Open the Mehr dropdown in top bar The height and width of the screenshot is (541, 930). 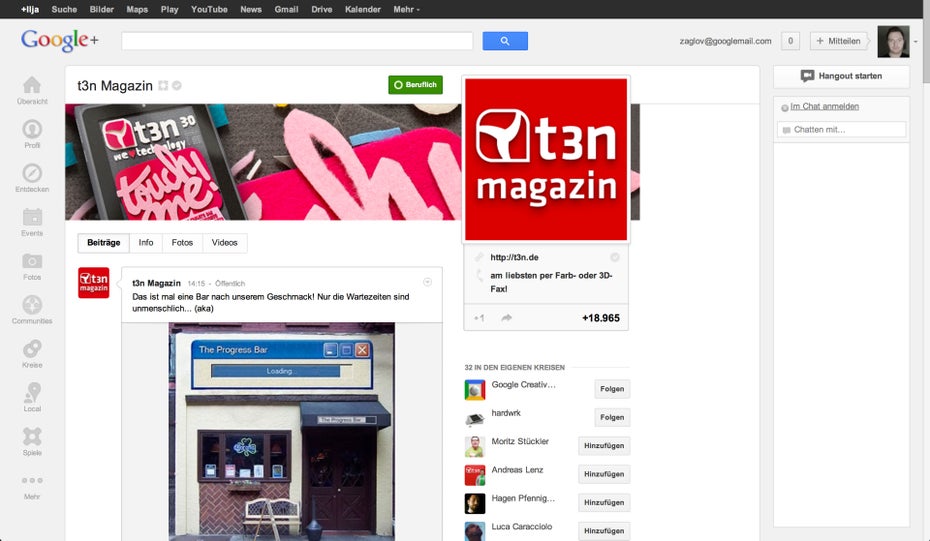pyautogui.click(x=406, y=9)
